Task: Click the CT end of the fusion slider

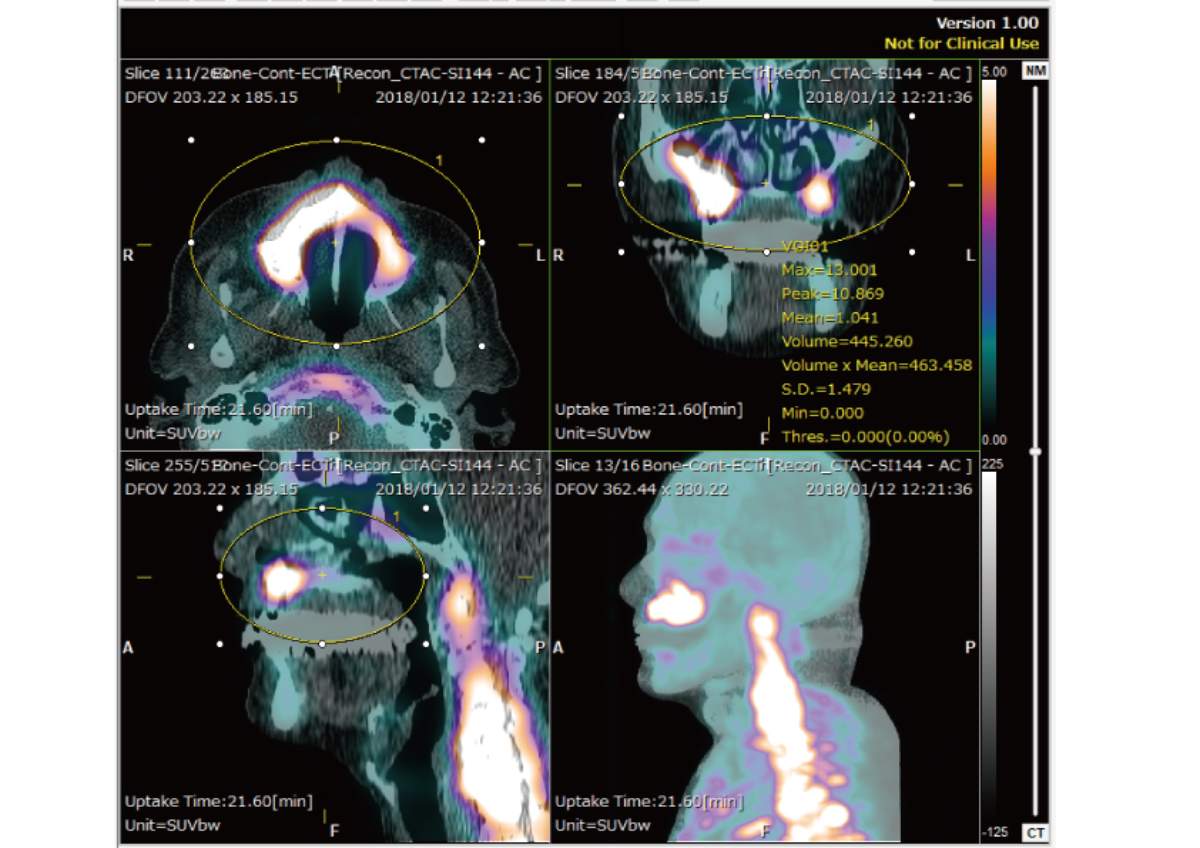Action: pyautogui.click(x=1034, y=833)
